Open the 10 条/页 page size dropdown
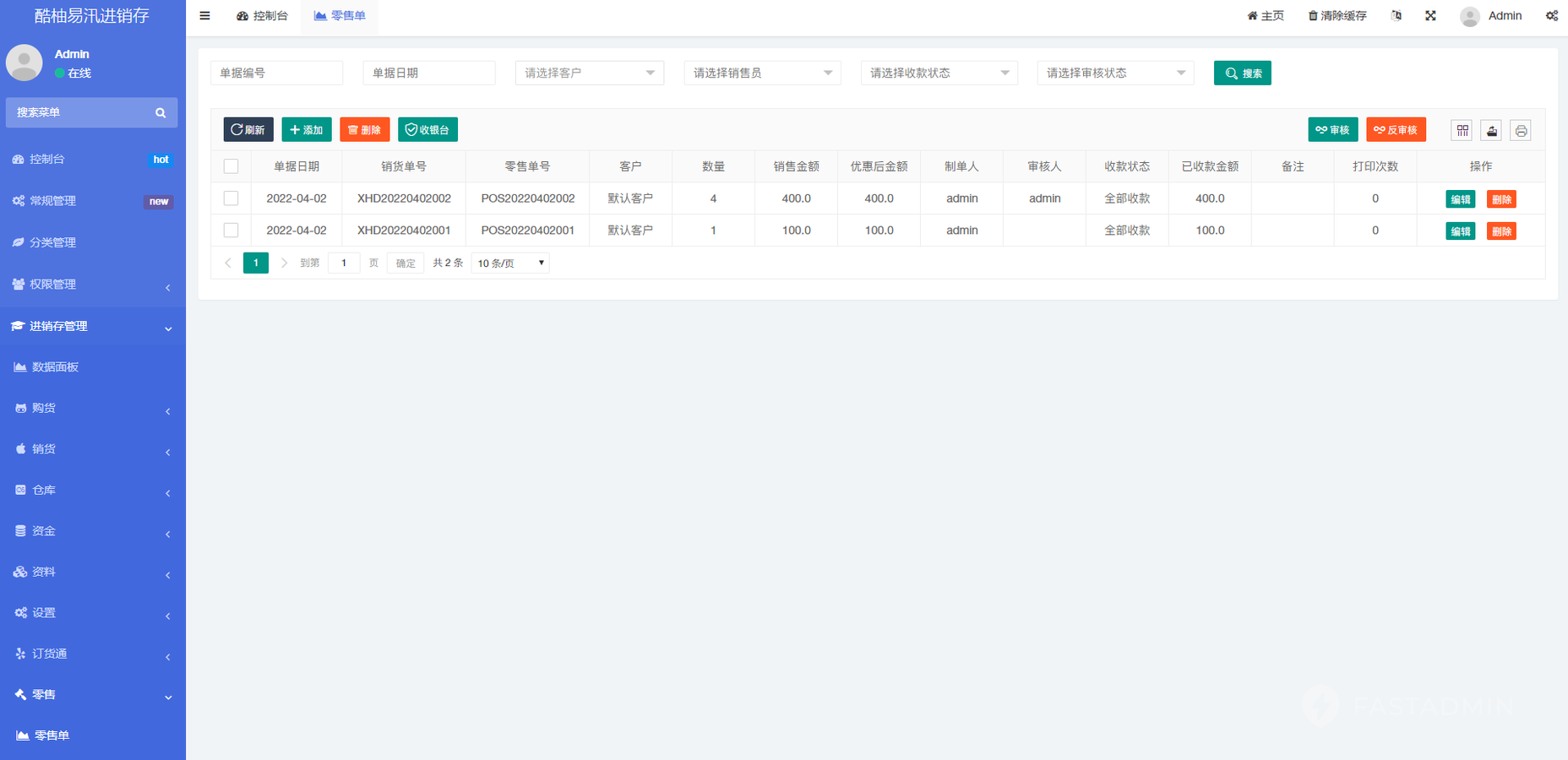The image size is (1568, 760). [510, 263]
